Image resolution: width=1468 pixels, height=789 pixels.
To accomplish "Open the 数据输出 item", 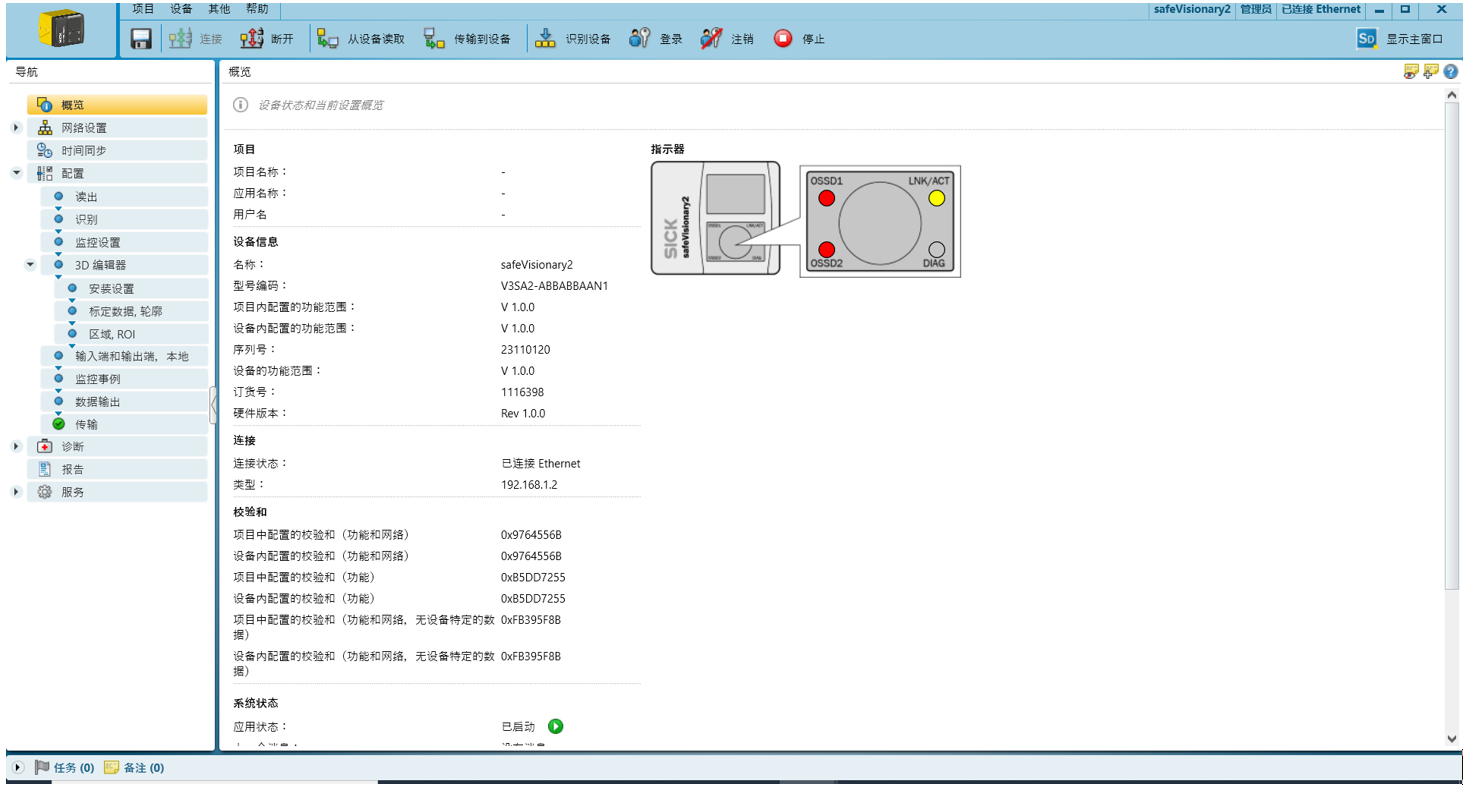I will pos(124,401).
